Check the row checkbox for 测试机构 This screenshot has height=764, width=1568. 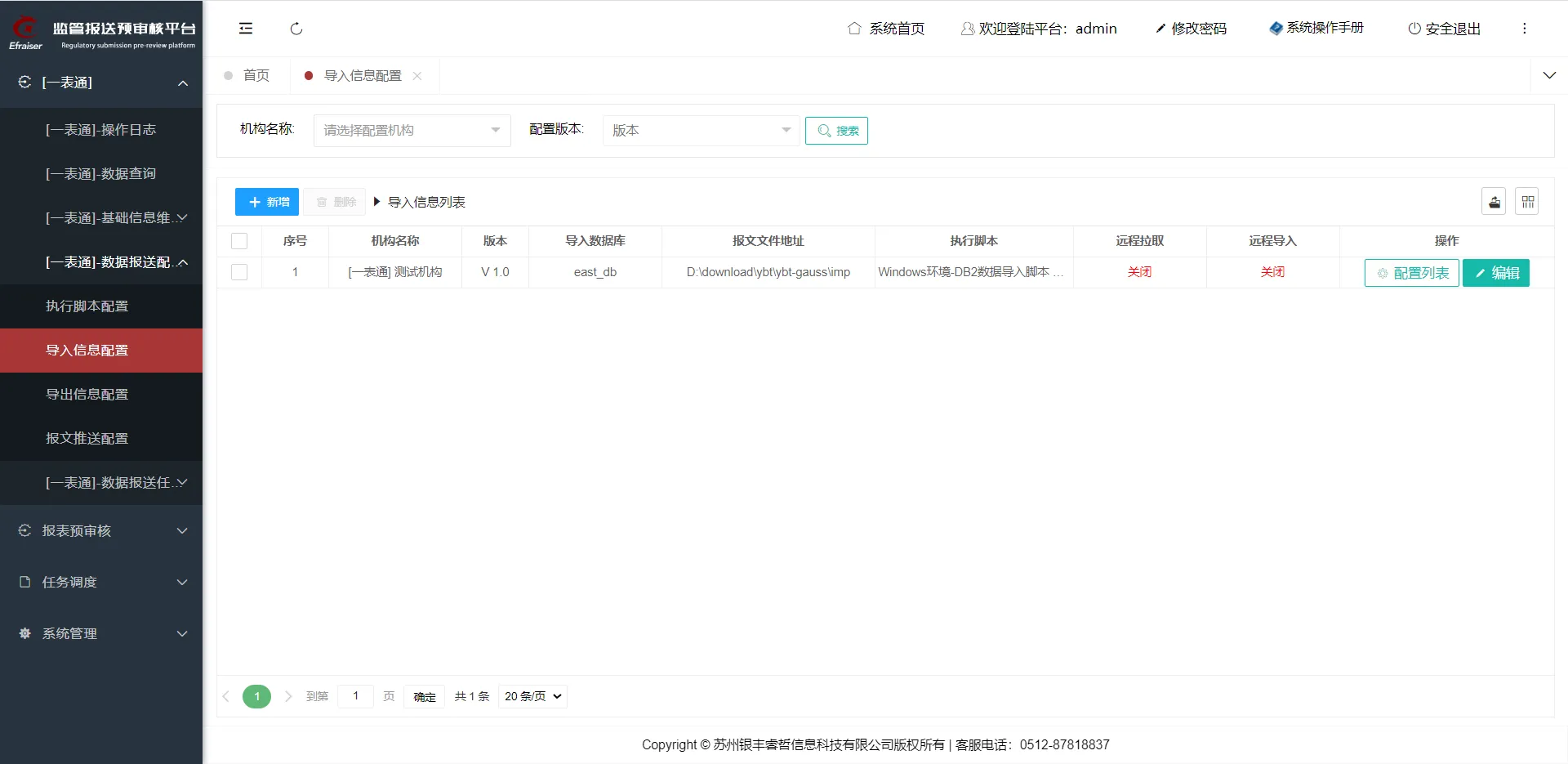pyautogui.click(x=239, y=272)
